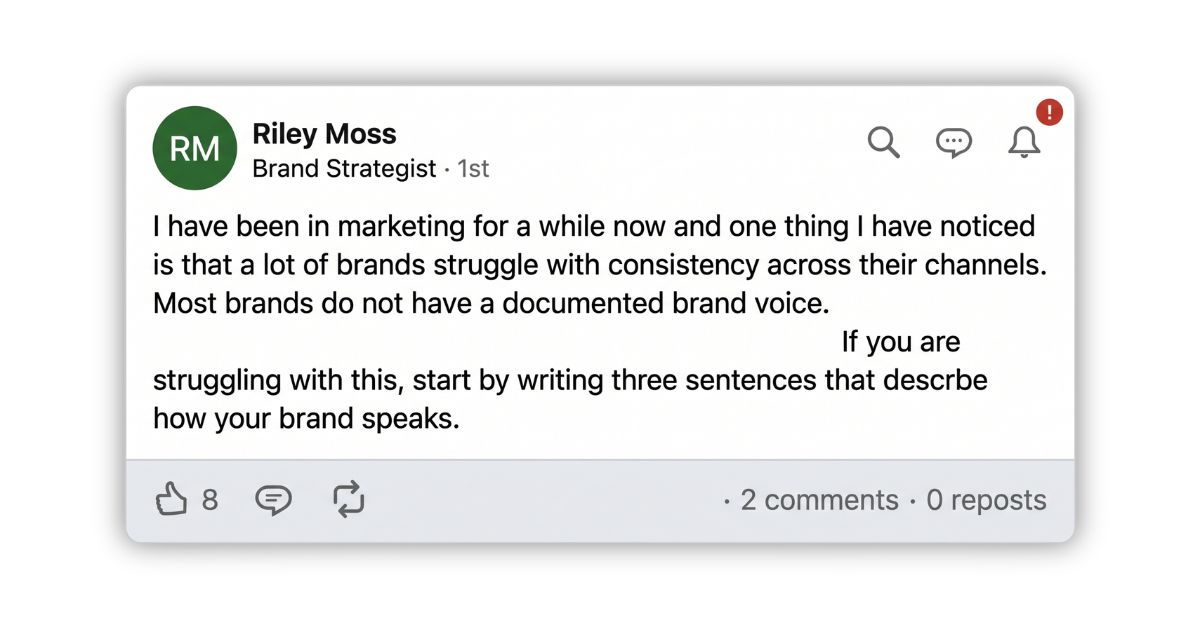
Task: Click the search magnifying glass icon
Action: click(883, 143)
